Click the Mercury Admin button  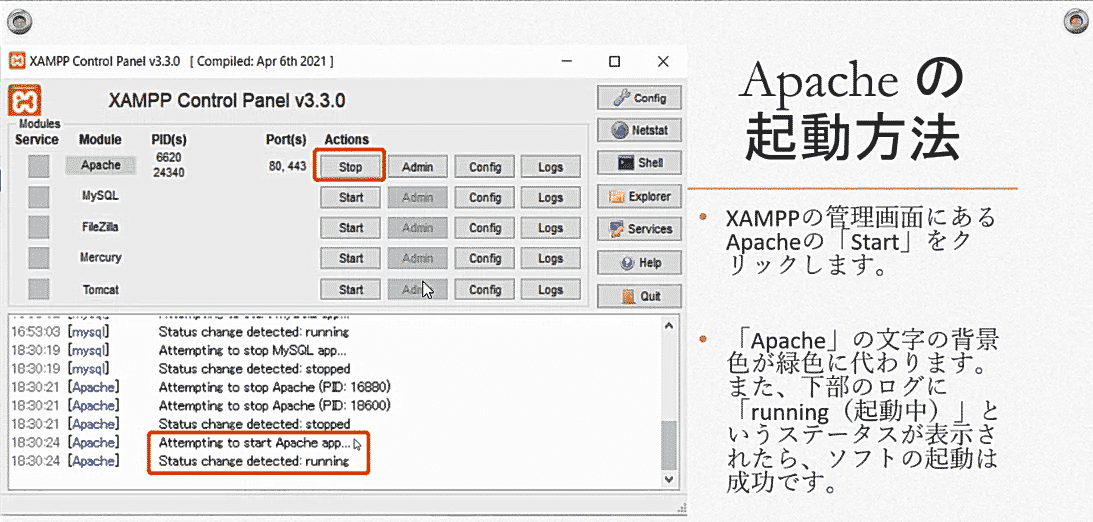(418, 259)
